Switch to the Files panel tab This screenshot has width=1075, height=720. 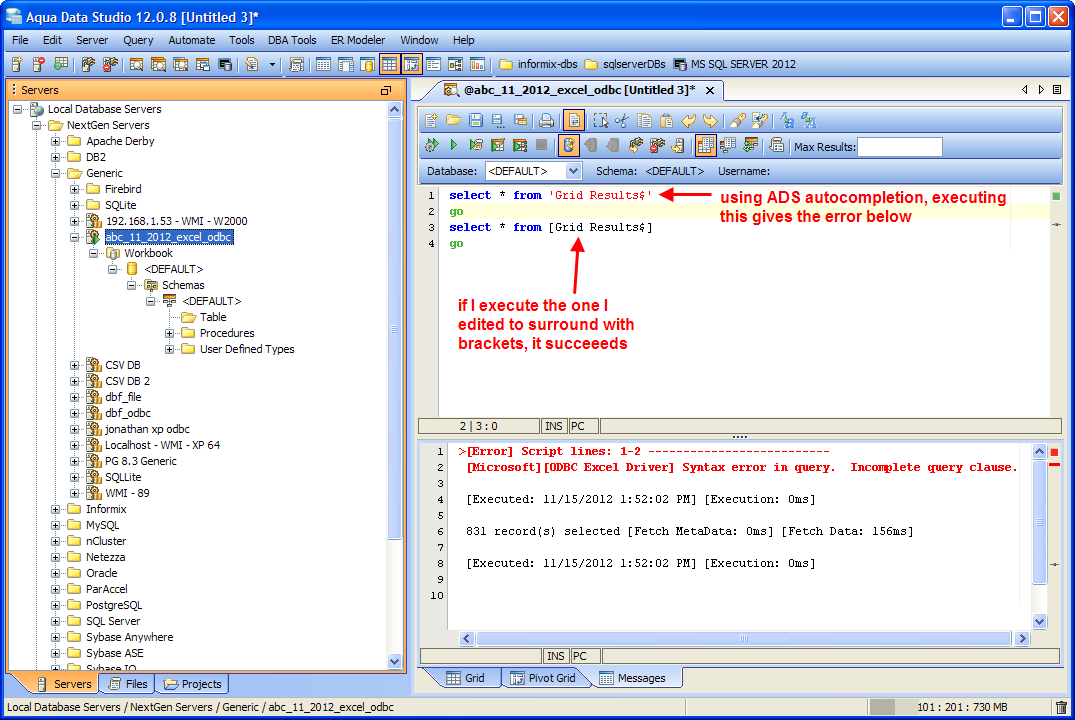pyautogui.click(x=128, y=684)
